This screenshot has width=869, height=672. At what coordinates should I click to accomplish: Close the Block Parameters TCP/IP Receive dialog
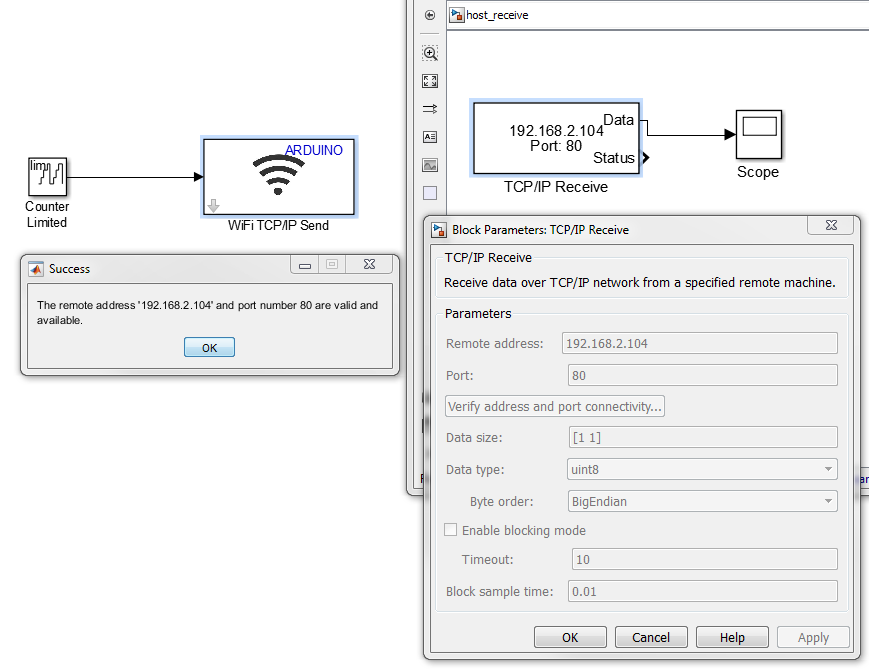click(832, 229)
